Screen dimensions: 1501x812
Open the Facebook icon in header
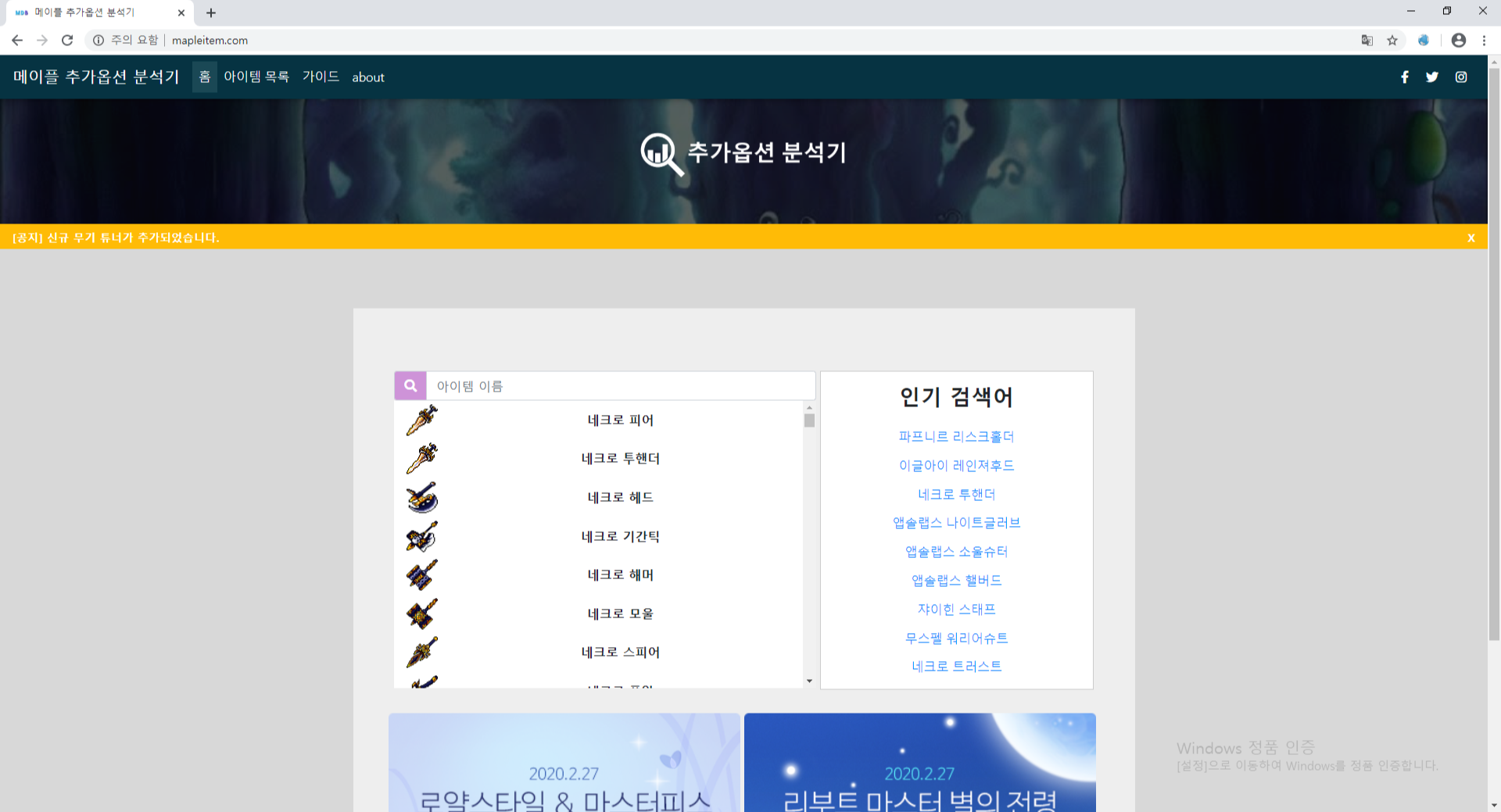pyautogui.click(x=1405, y=77)
